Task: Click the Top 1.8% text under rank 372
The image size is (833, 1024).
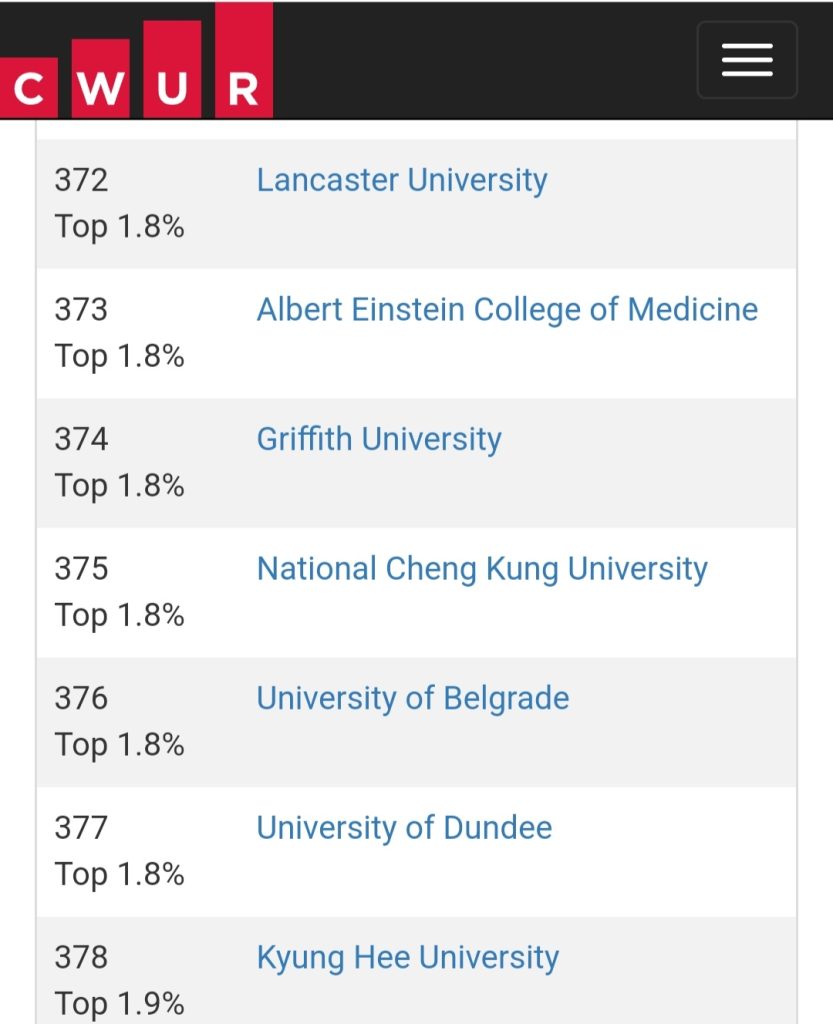Action: (119, 227)
